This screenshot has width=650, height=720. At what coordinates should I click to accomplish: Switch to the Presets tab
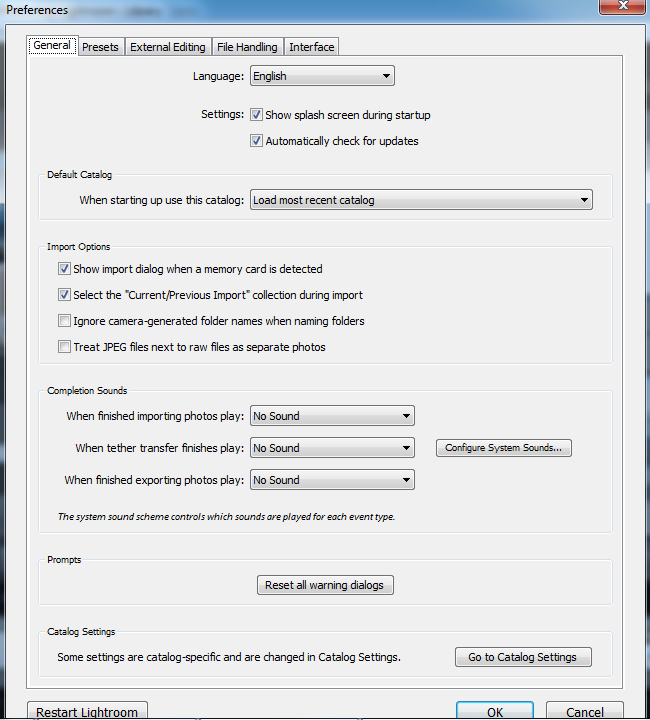(100, 47)
